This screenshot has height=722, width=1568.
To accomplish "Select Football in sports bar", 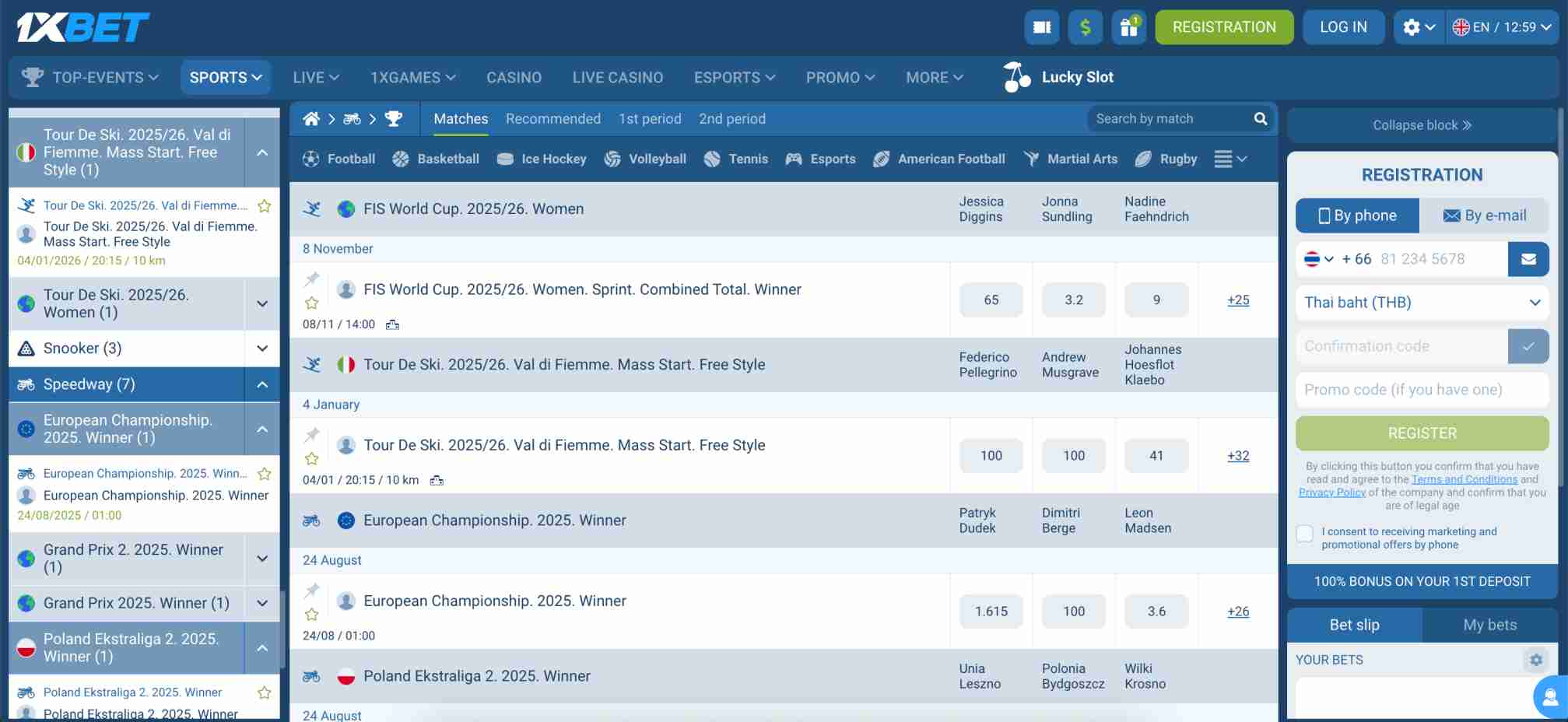I will click(x=339, y=159).
